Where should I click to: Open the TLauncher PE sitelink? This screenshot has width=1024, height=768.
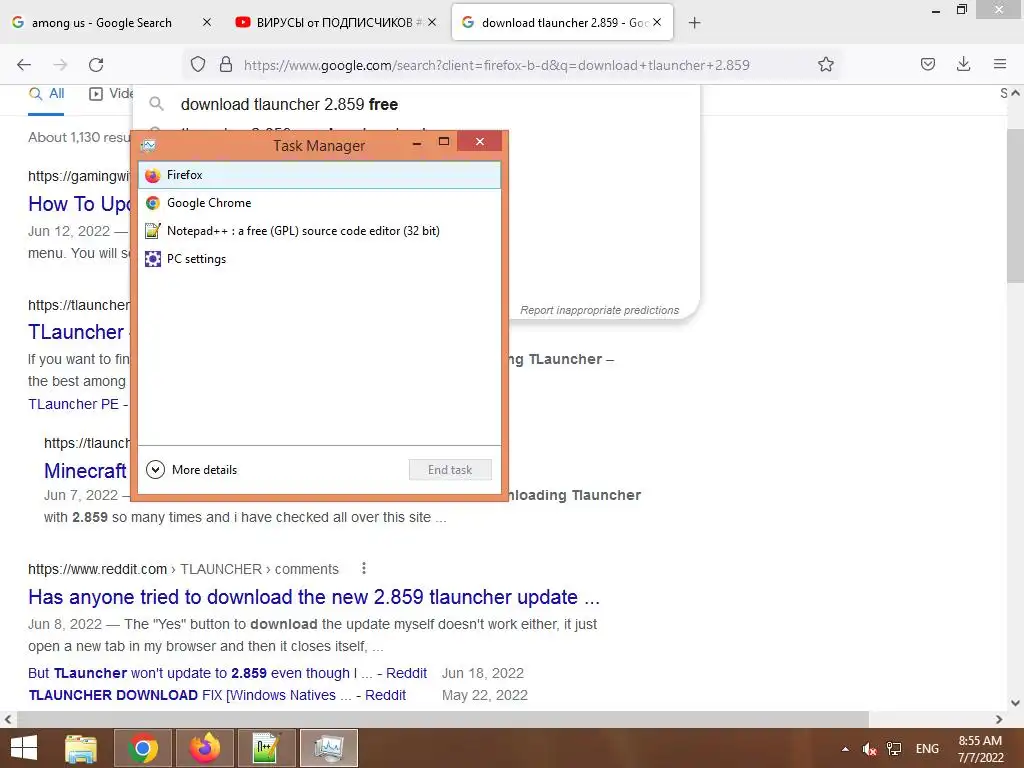[73, 404]
